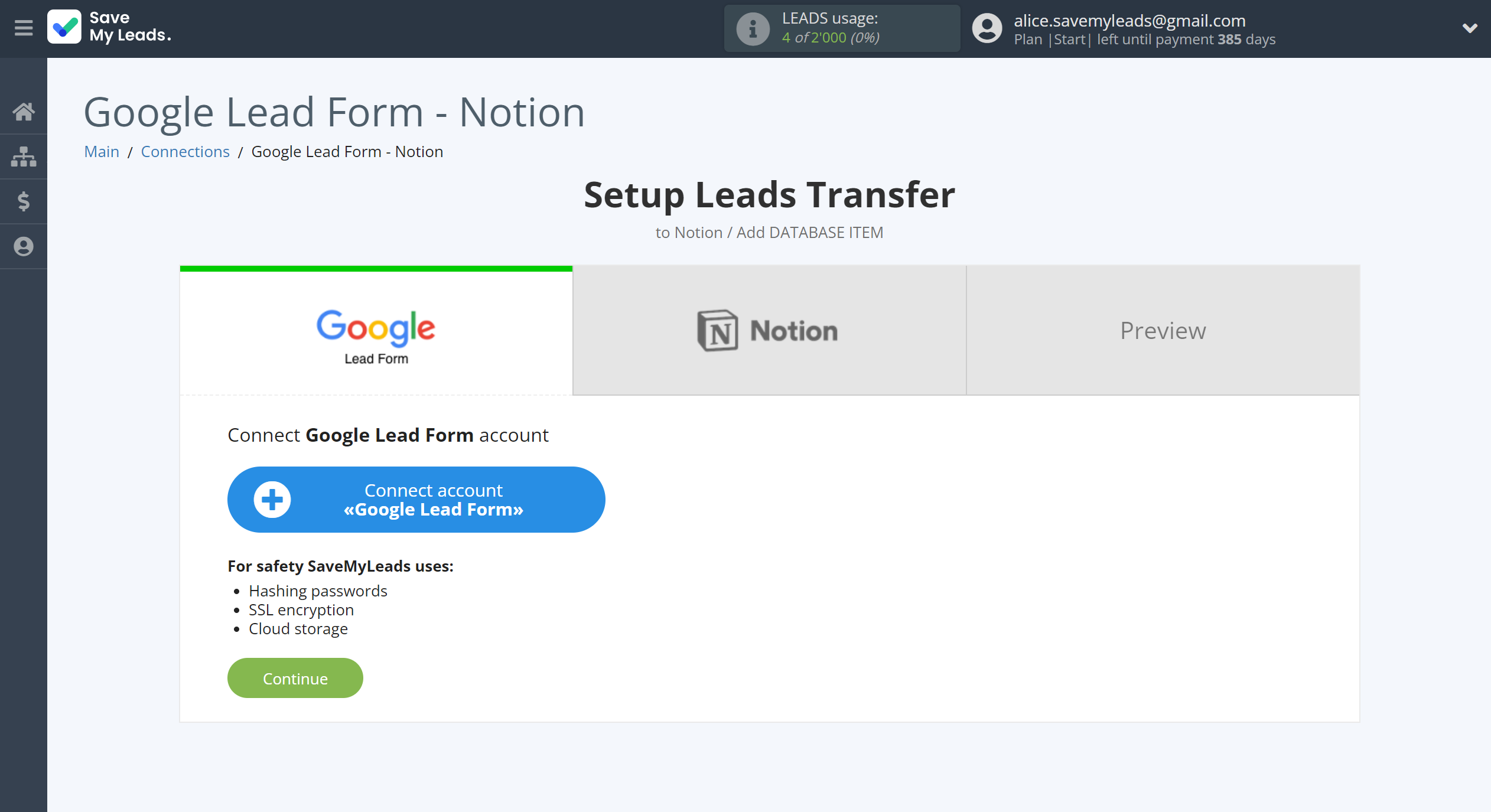Click the Google Lead Form - Notion page title
The height and width of the screenshot is (812, 1491).
(x=335, y=111)
